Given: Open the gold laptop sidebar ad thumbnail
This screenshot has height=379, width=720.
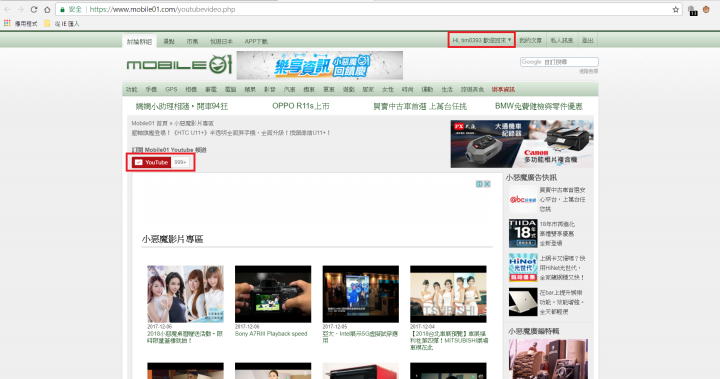Looking at the screenshot, I should click(523, 302).
